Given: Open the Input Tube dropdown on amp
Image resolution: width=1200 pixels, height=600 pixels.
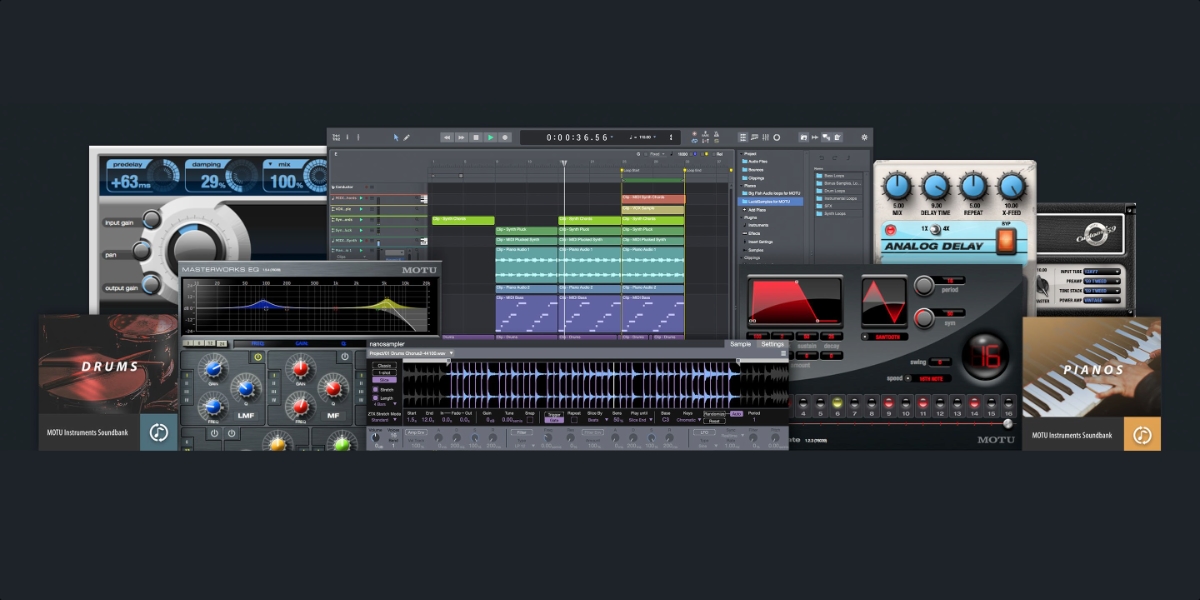Looking at the screenshot, I should [x=1102, y=271].
